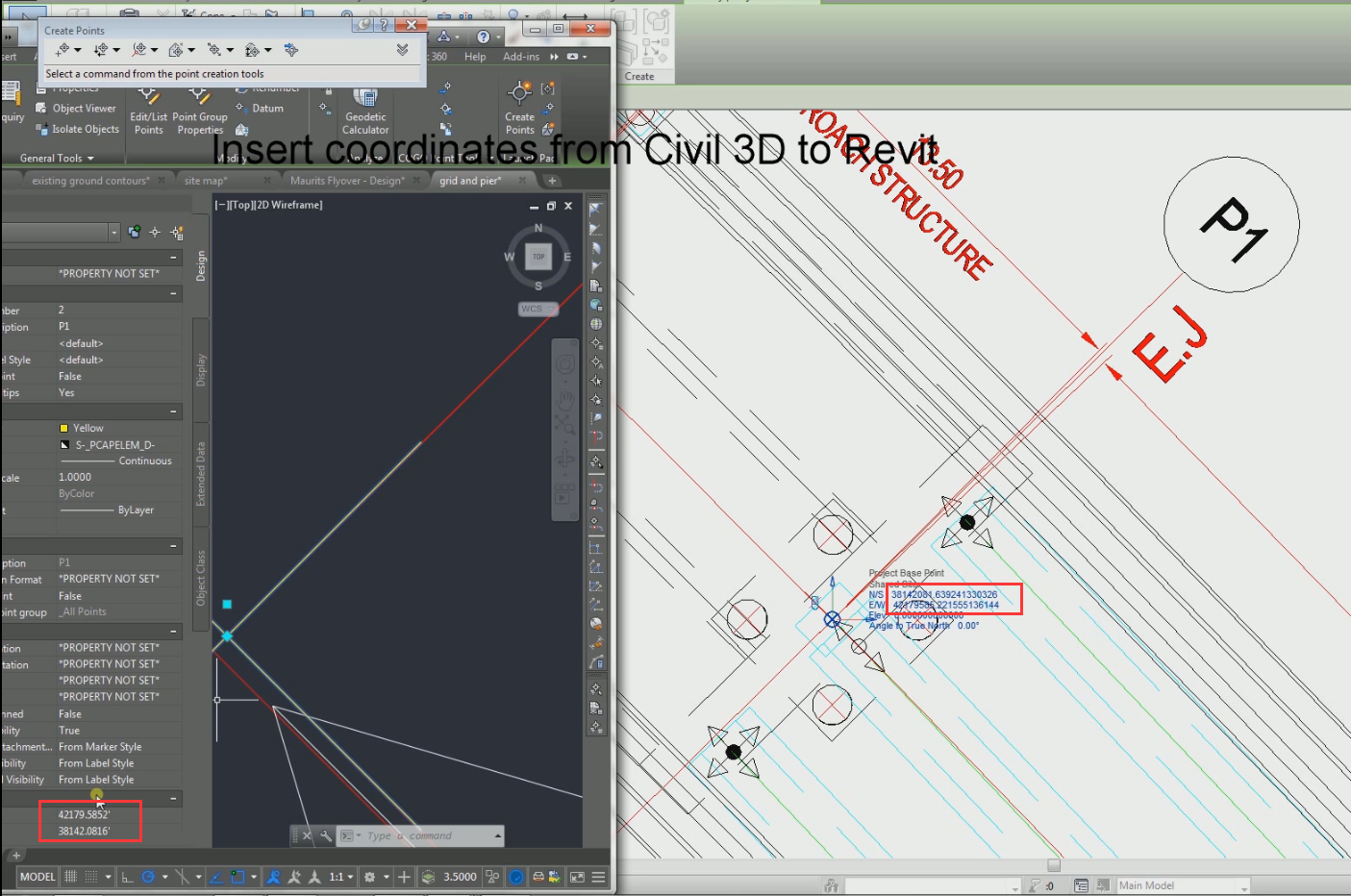Click the Top face of the ViewCube
Viewport: 1351px width, 896px height.
(x=538, y=256)
